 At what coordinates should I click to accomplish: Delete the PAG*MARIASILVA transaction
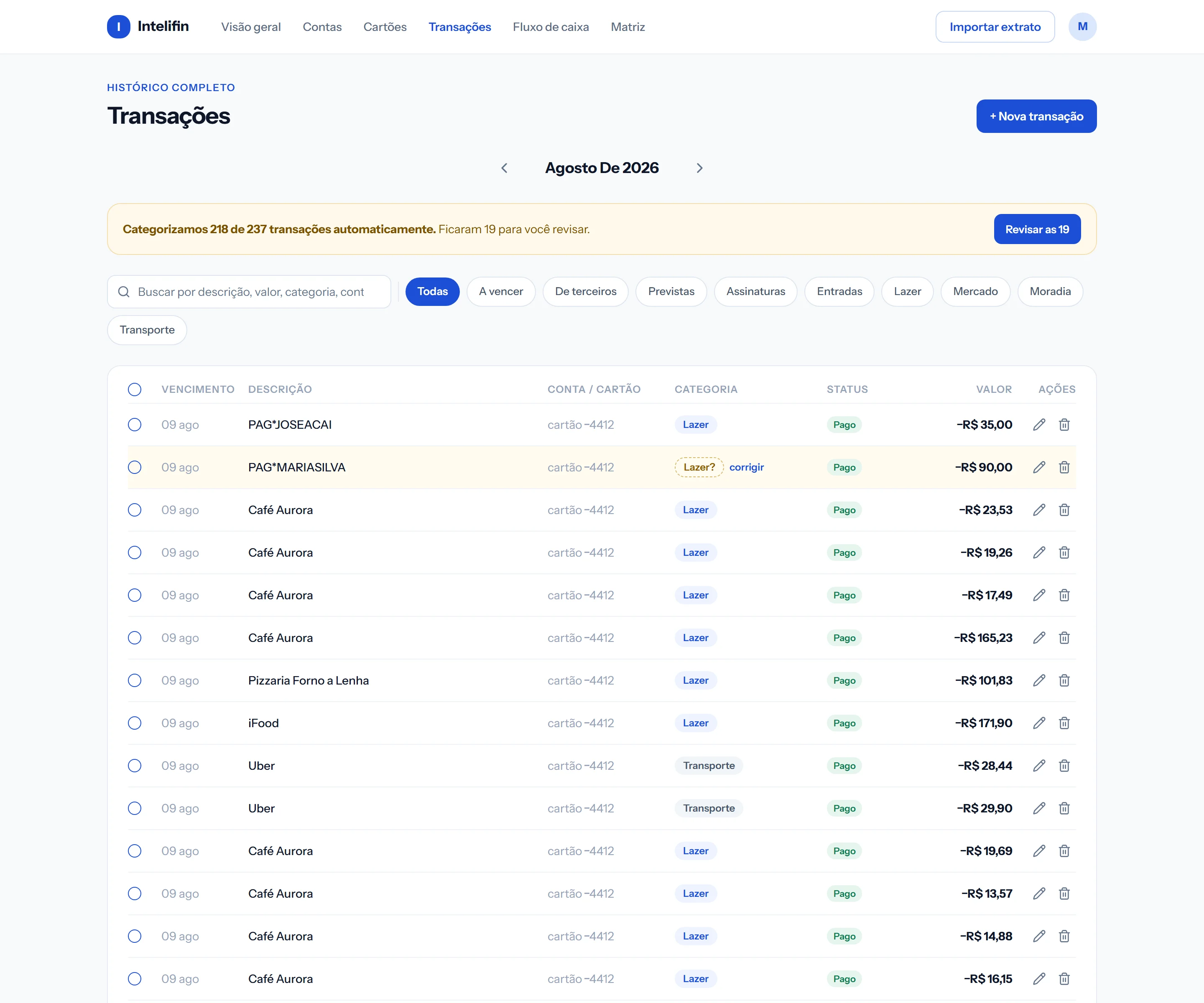tap(1064, 467)
